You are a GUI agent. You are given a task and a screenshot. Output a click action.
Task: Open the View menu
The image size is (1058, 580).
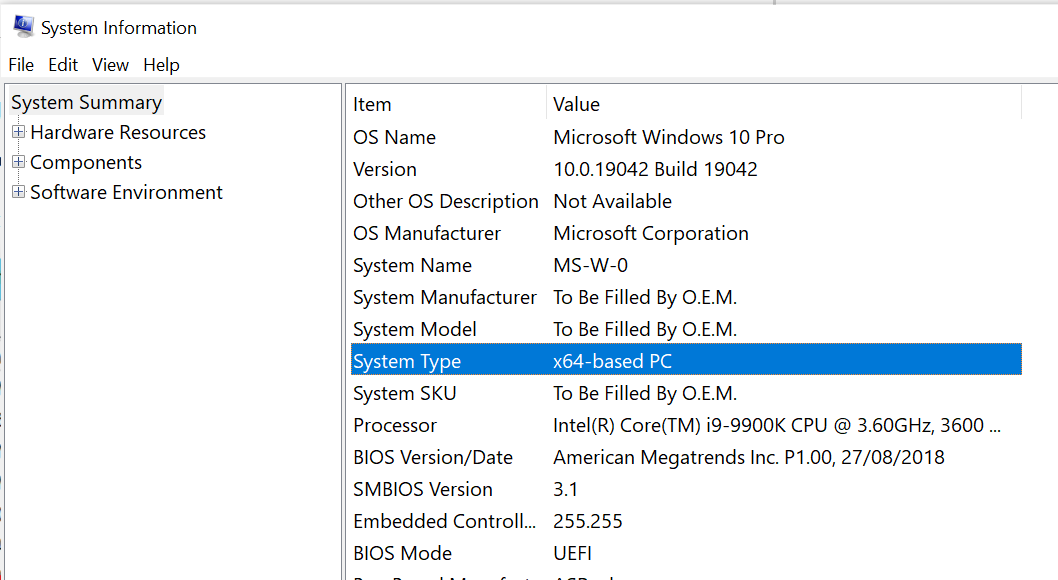(110, 65)
